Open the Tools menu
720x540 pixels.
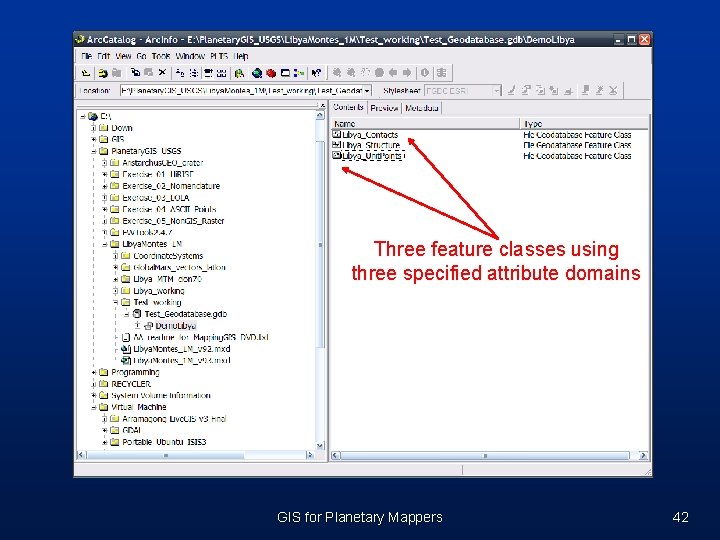(x=161, y=56)
